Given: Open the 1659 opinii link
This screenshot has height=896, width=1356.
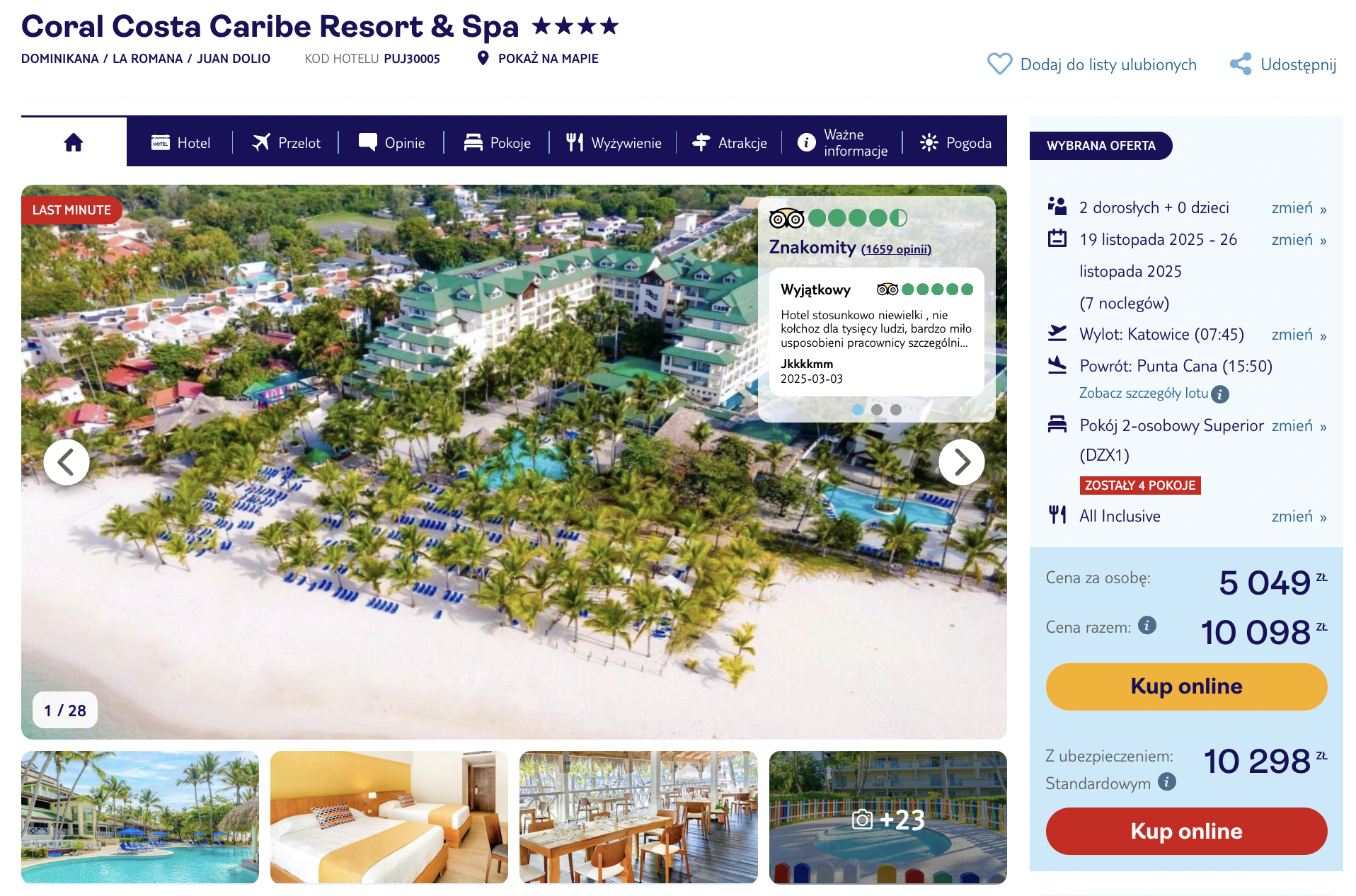Looking at the screenshot, I should [896, 249].
